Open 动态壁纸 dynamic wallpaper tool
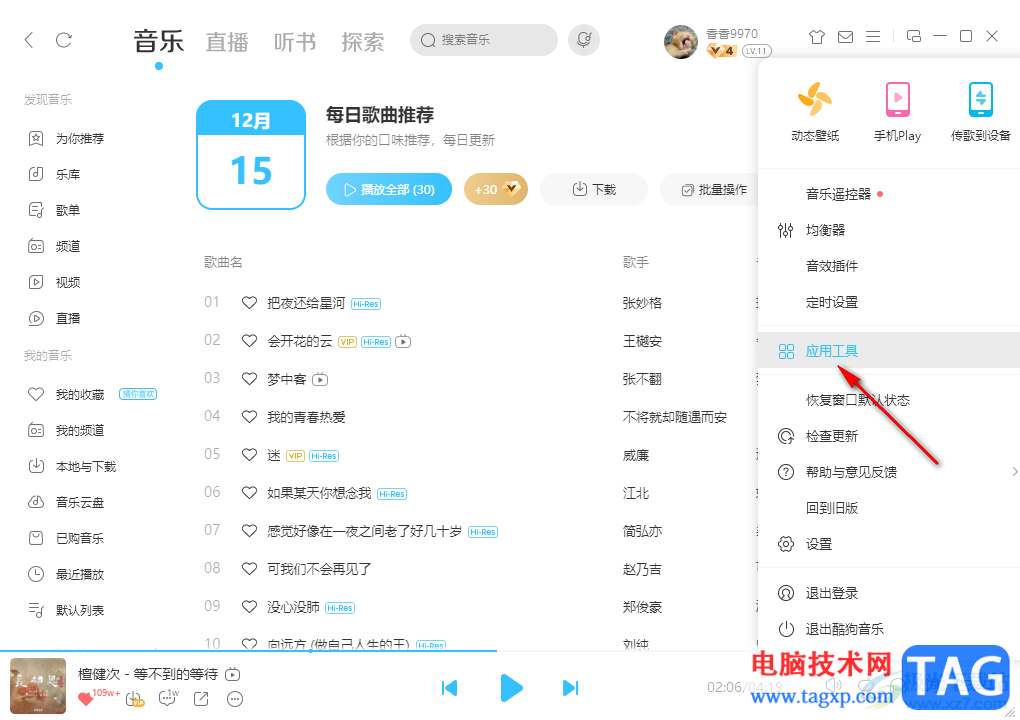Screen dimensions: 1020x720 coord(814,111)
